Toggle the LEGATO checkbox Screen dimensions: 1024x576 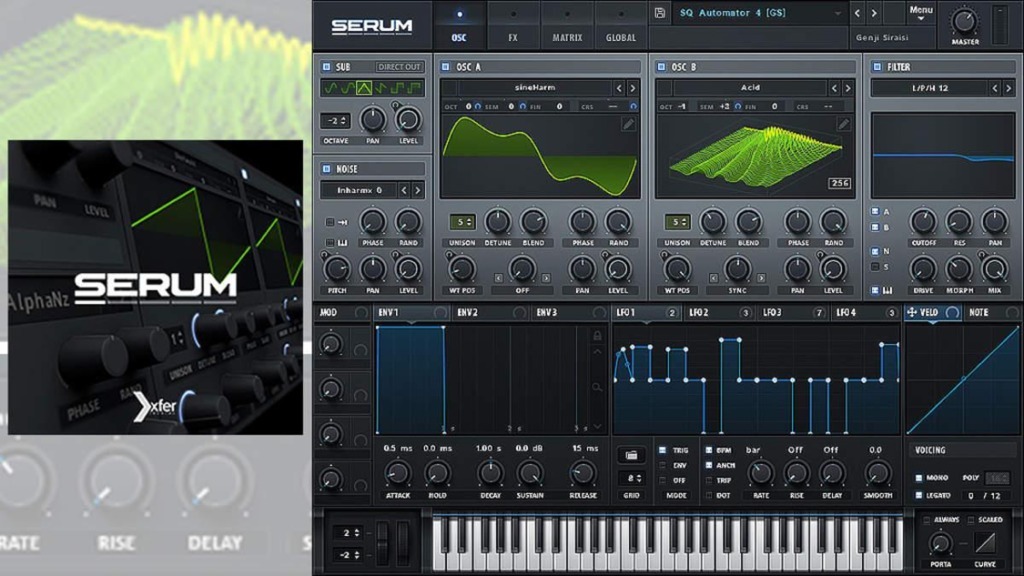[919, 495]
